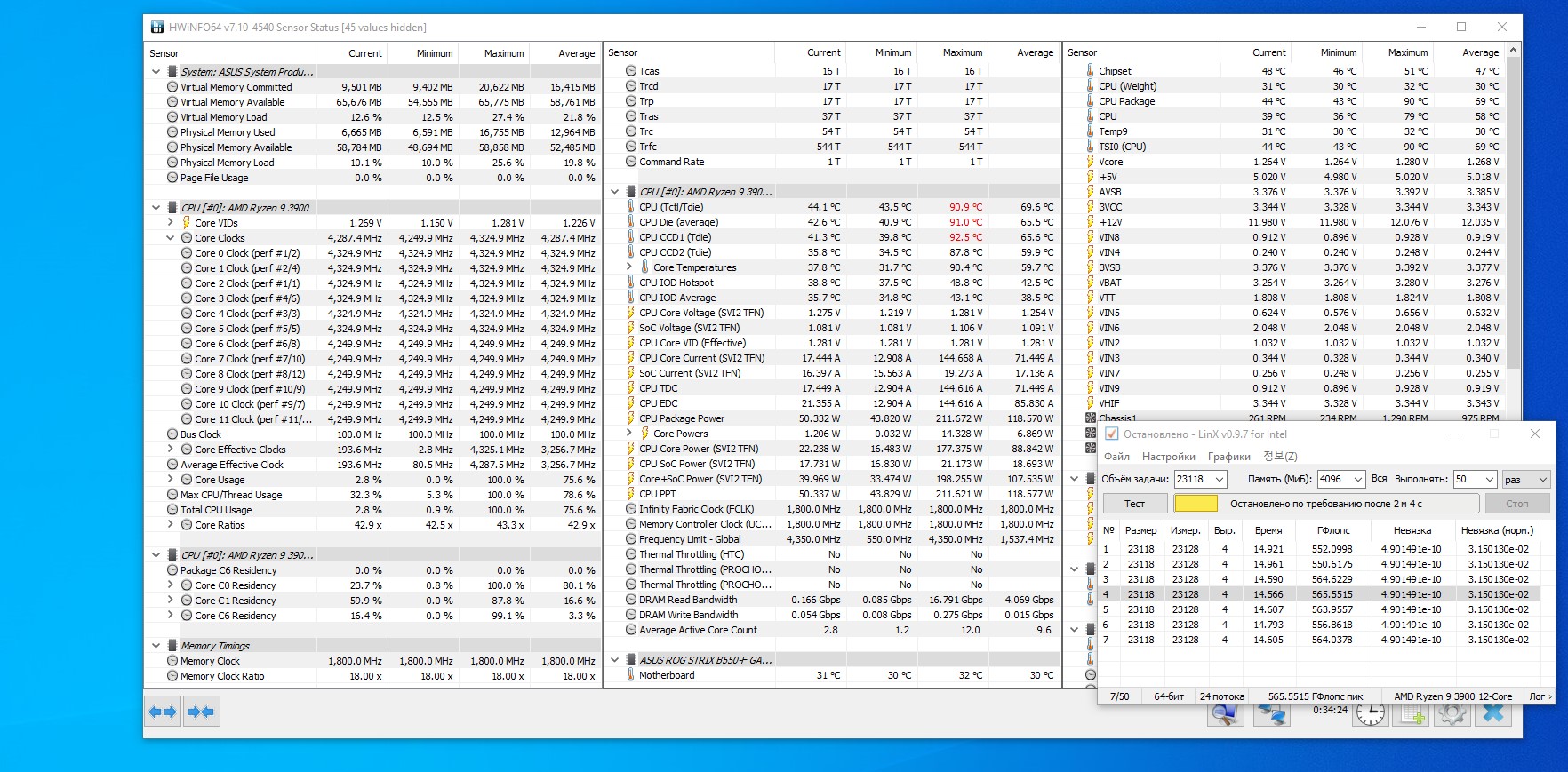1568x772 pixels.
Task: Sort LinX results by ГФлопс column header
Action: point(1333,530)
